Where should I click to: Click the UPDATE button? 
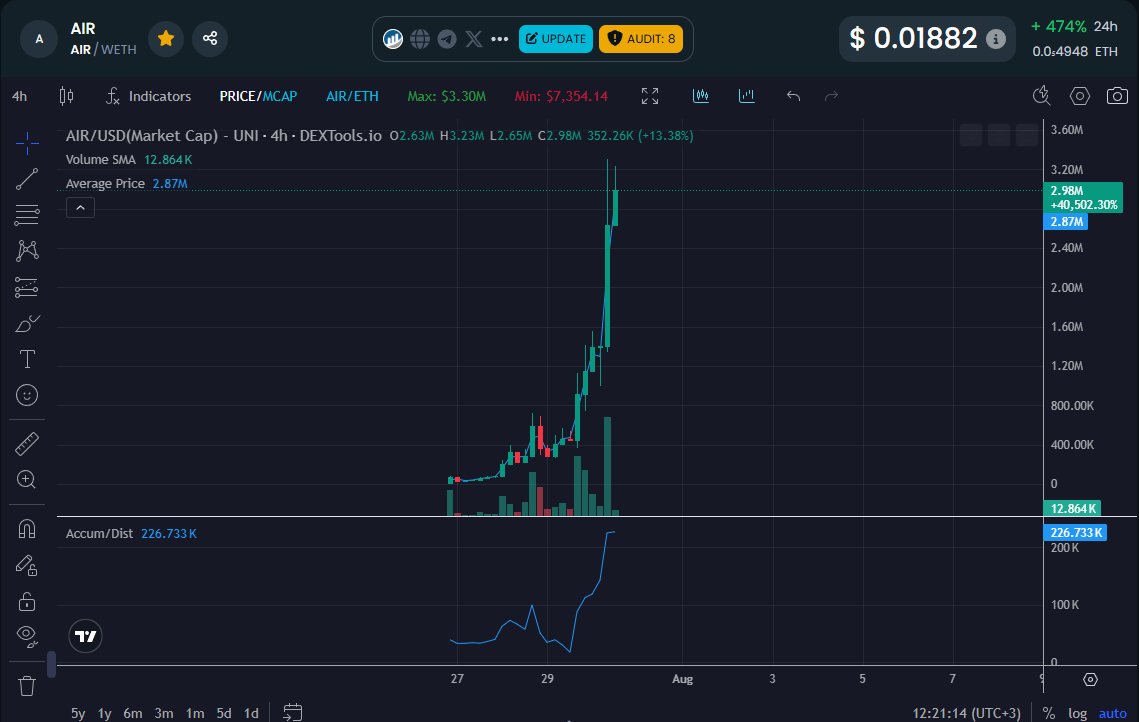coord(556,38)
